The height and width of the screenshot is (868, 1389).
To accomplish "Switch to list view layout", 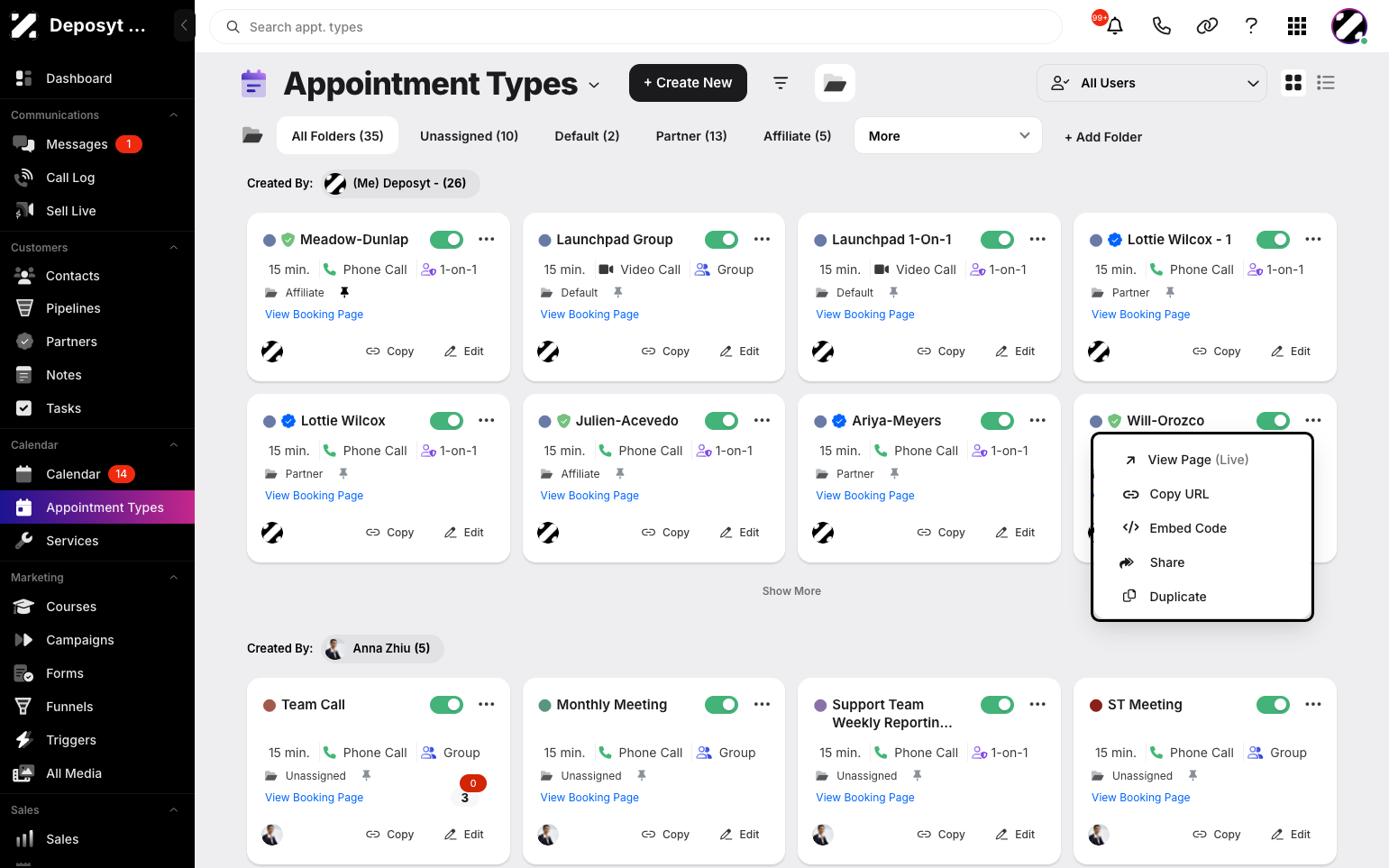I will pos(1325,83).
